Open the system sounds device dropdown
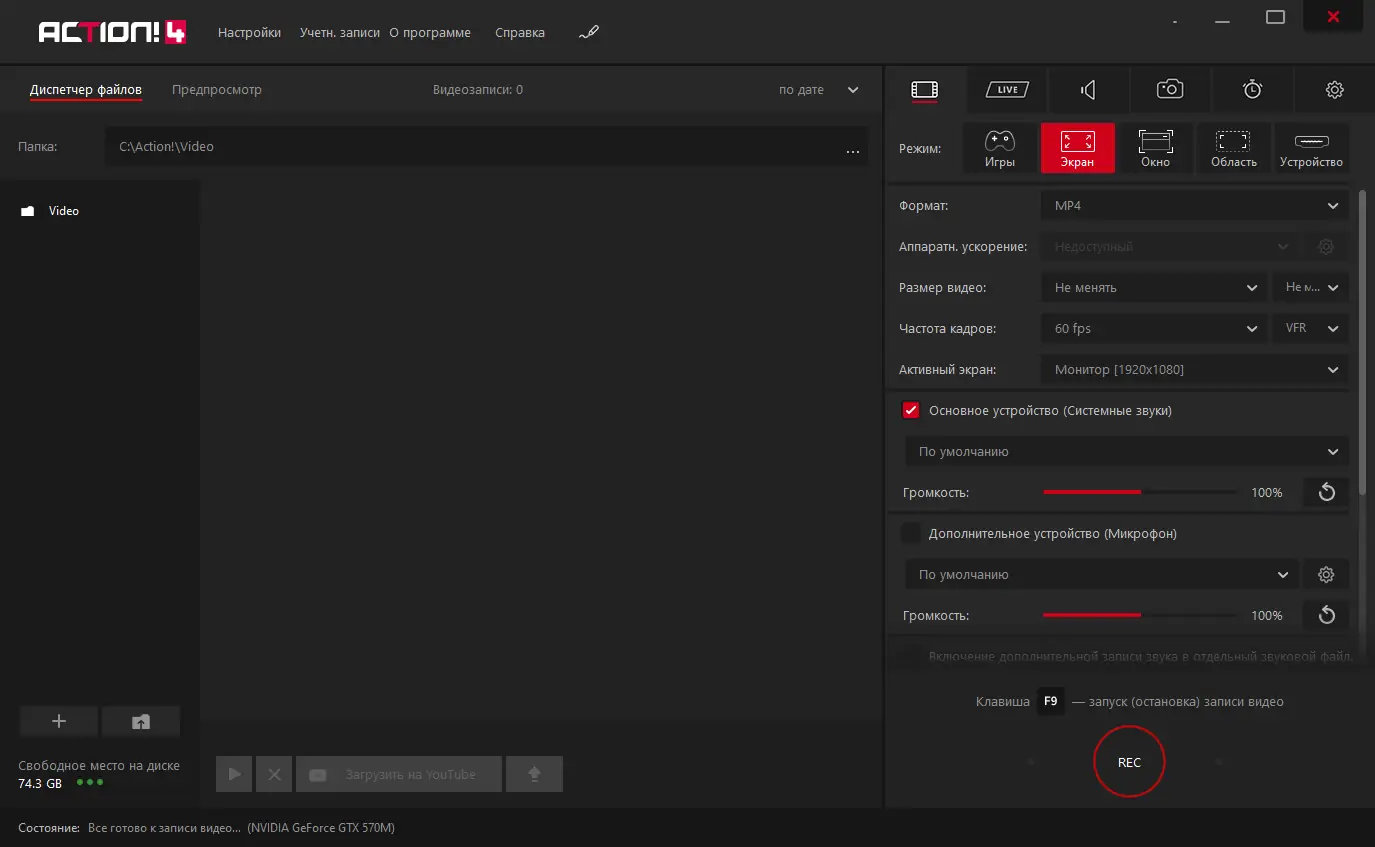The image size is (1375, 847). [1127, 452]
